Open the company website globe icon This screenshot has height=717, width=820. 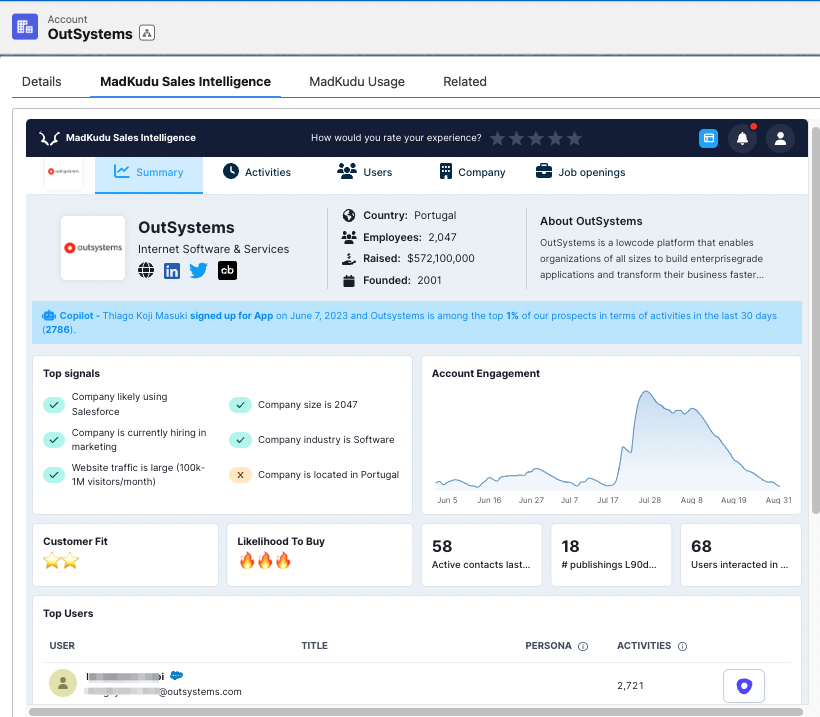(x=146, y=270)
